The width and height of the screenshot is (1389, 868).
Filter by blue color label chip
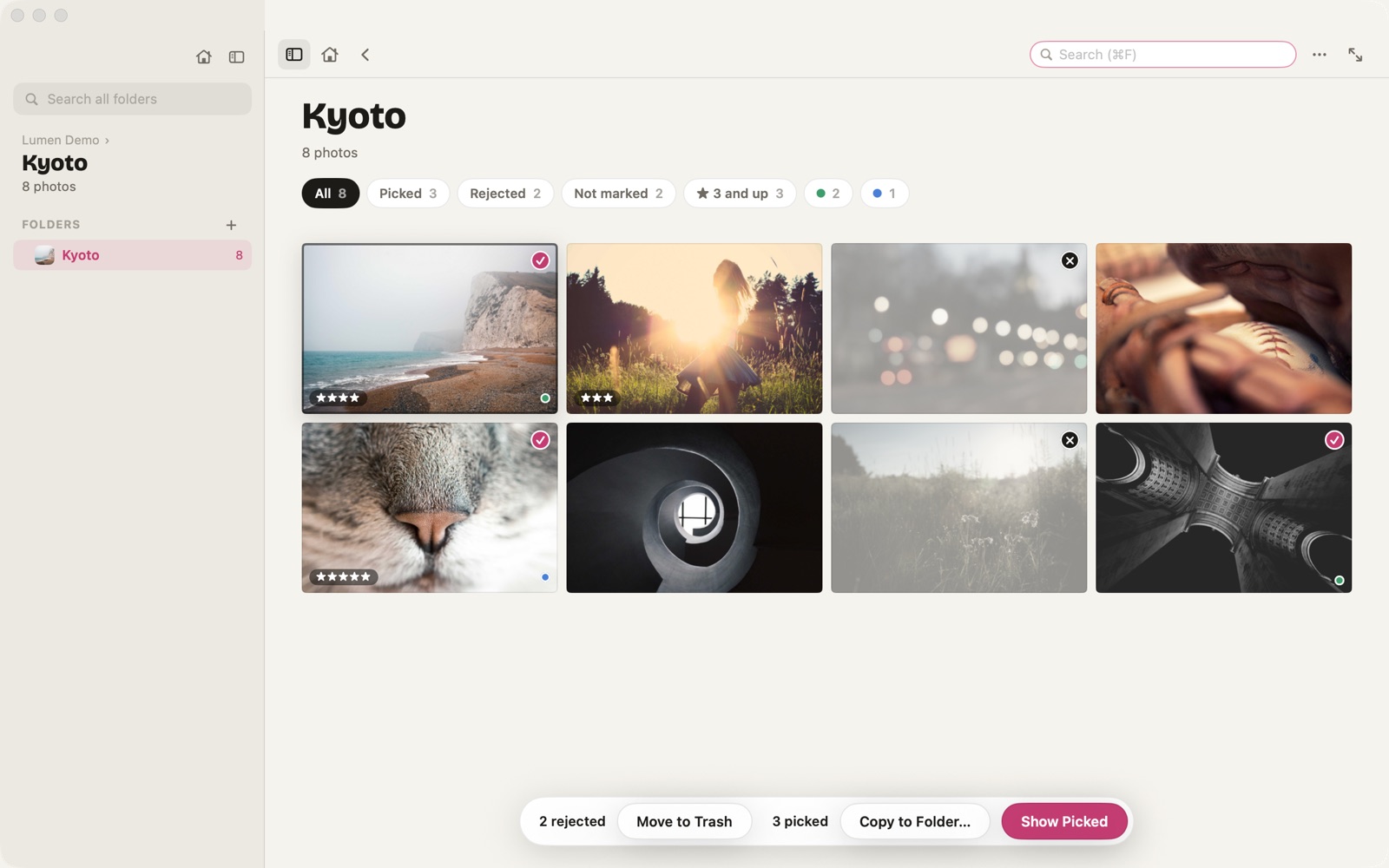pos(885,194)
